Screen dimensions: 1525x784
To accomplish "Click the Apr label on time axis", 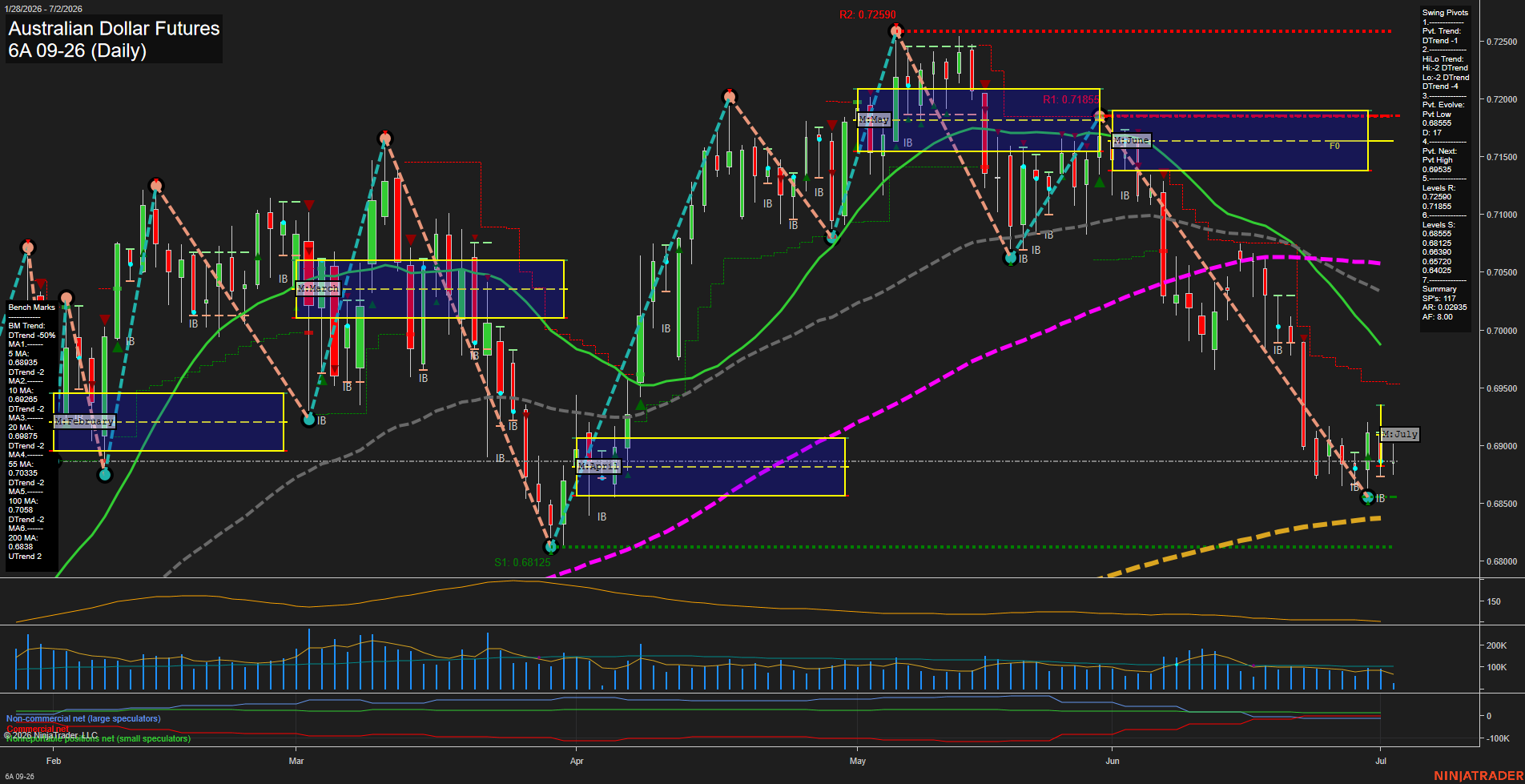I will [577, 761].
